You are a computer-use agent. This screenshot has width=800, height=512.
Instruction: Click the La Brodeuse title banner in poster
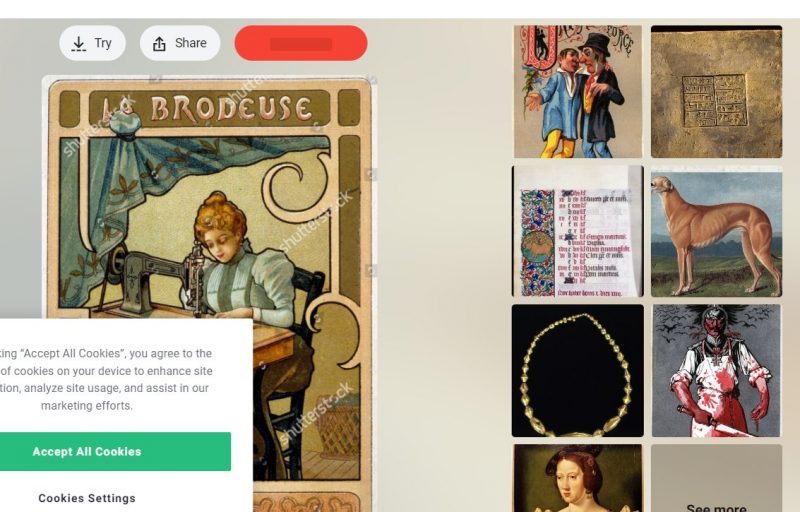pyautogui.click(x=209, y=108)
